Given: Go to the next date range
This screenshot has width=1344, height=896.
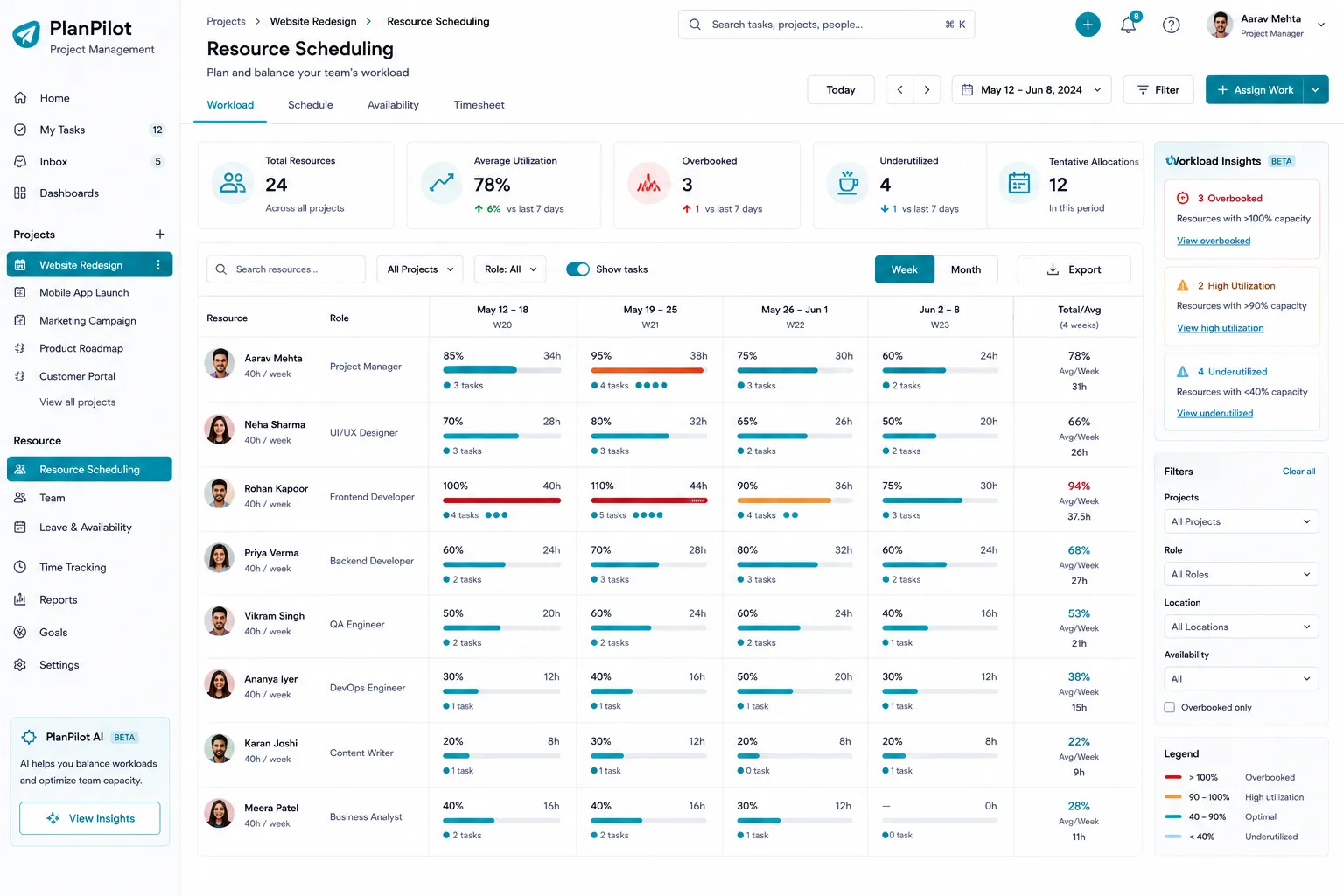Looking at the screenshot, I should click(x=927, y=89).
